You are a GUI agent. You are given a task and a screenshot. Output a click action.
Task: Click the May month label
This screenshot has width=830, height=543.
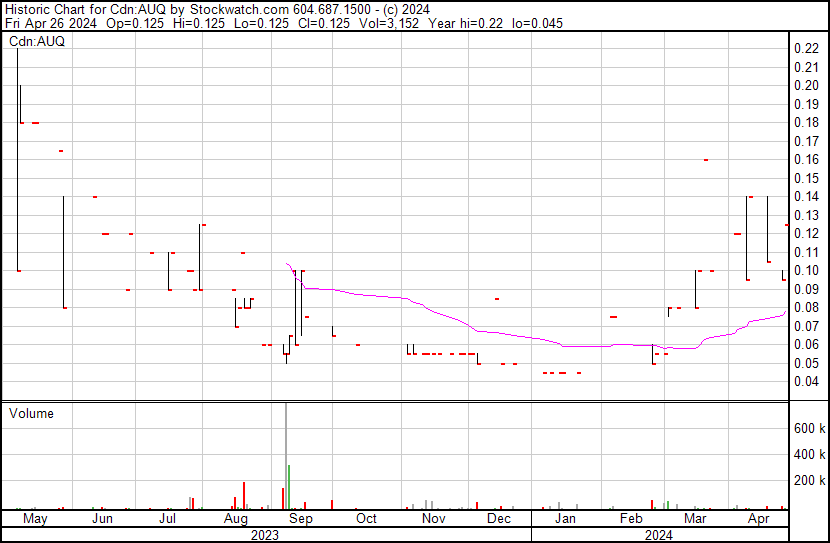pos(35,519)
